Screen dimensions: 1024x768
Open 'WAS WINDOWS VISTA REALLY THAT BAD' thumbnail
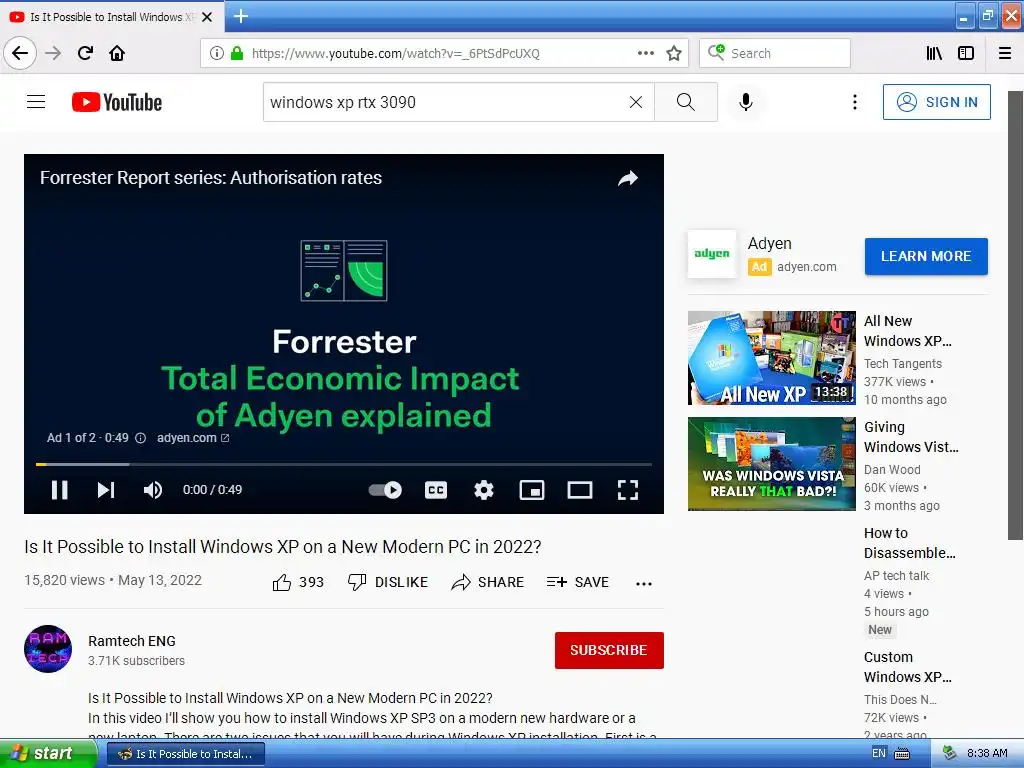point(771,464)
